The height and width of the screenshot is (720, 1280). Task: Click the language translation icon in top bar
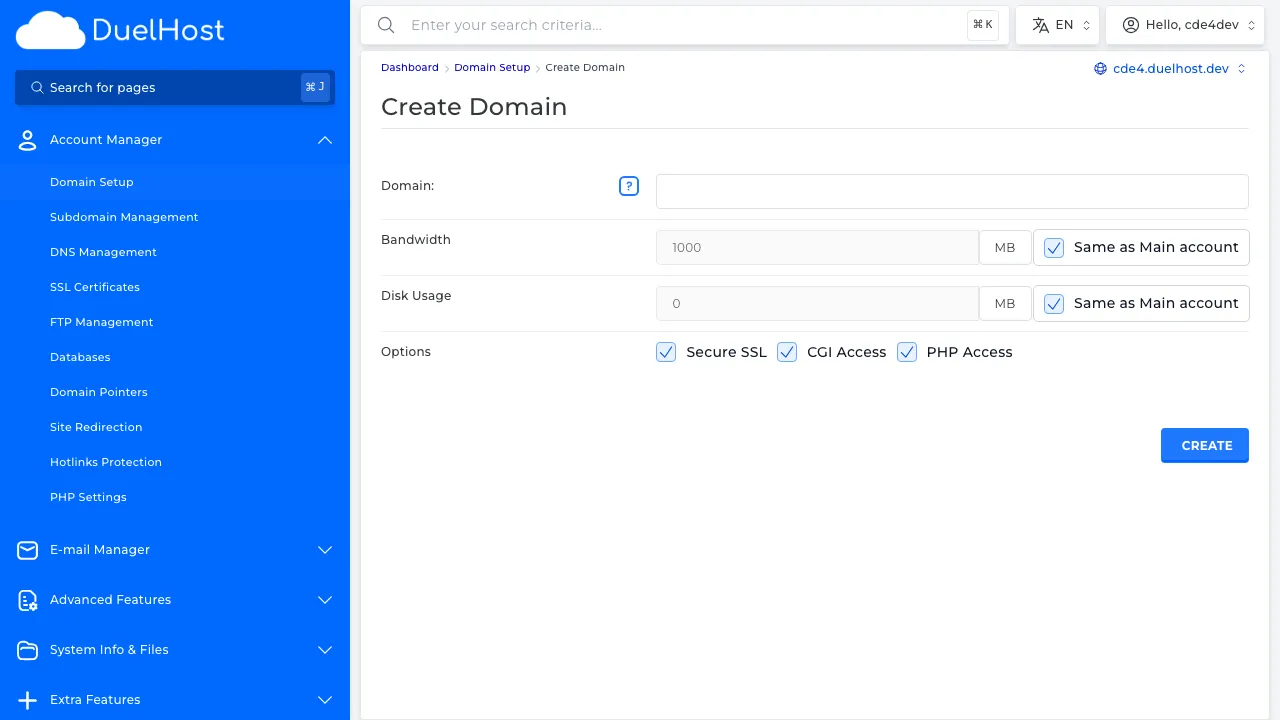pos(1041,24)
